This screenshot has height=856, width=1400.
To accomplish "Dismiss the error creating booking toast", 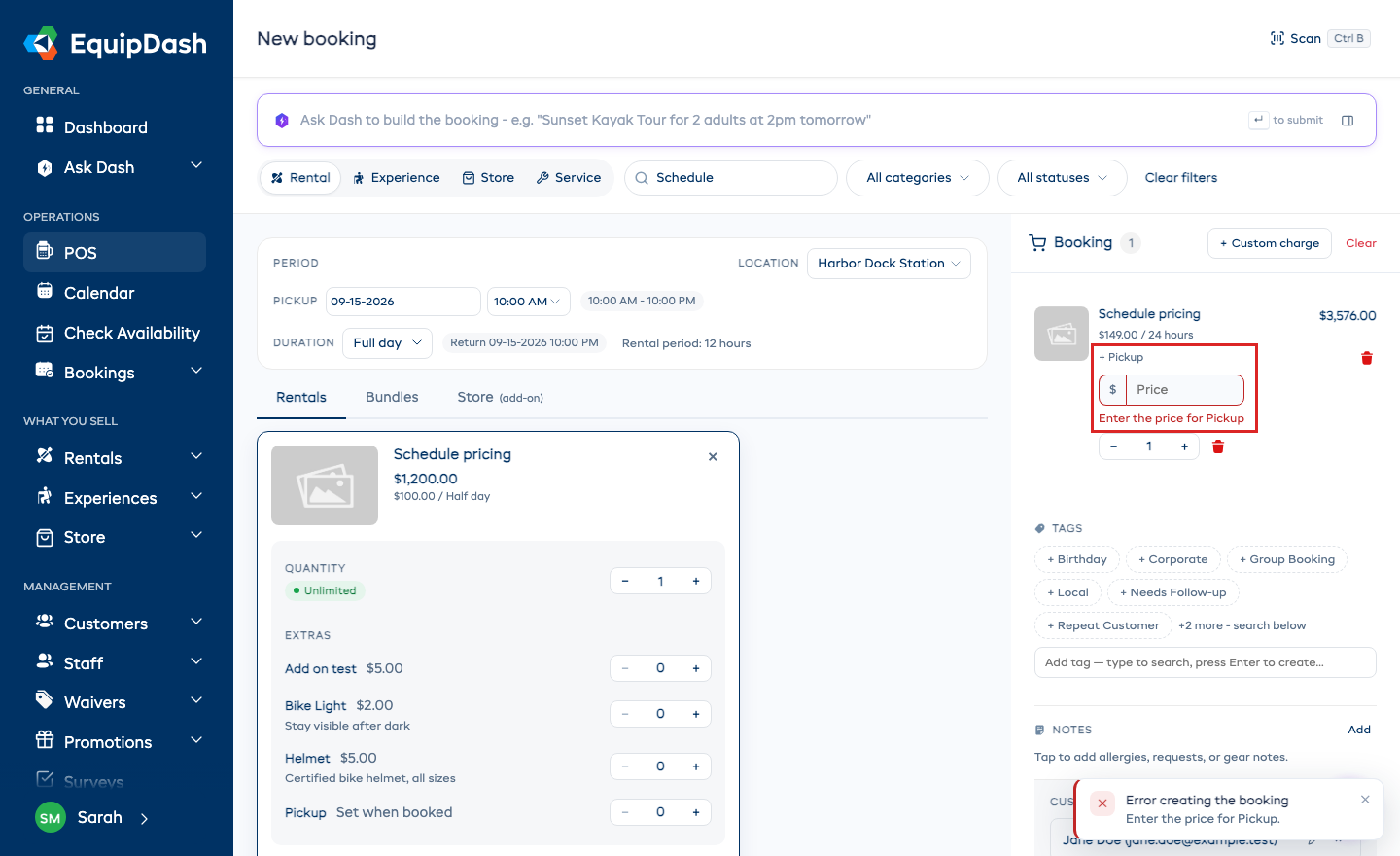I will click(x=1365, y=800).
